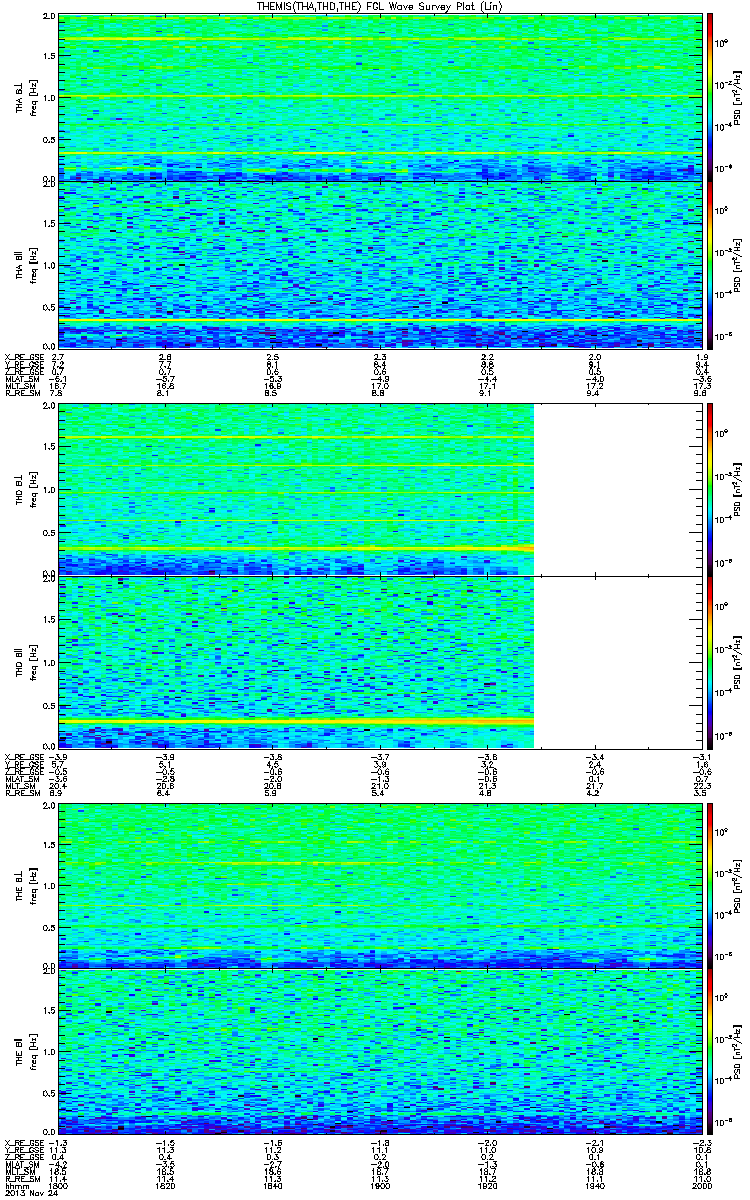750x1200 pixels.
Task: Click the color bar beside the THA BL panel
Action: pos(709,96)
